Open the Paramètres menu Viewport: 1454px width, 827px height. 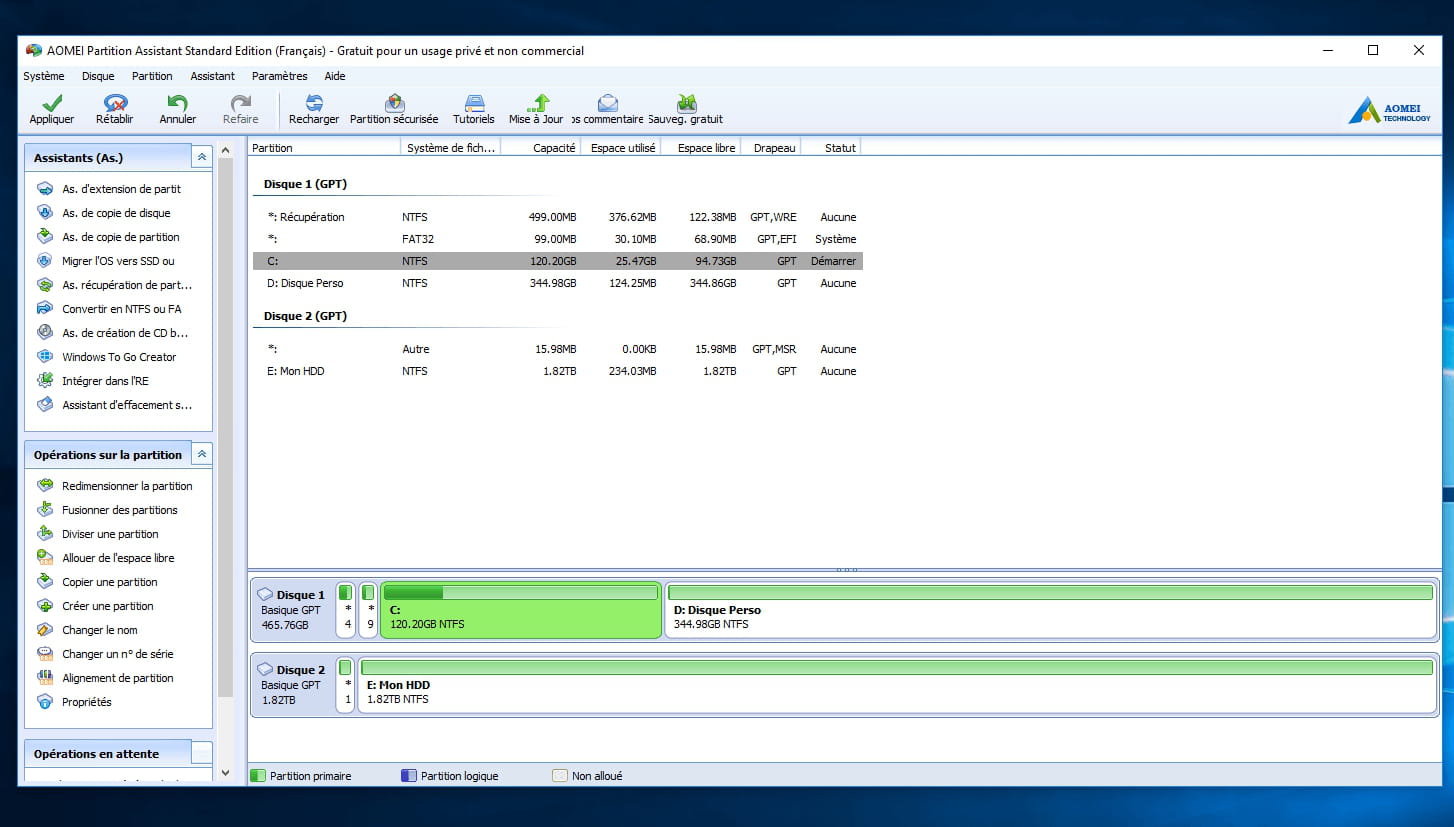[x=280, y=76]
